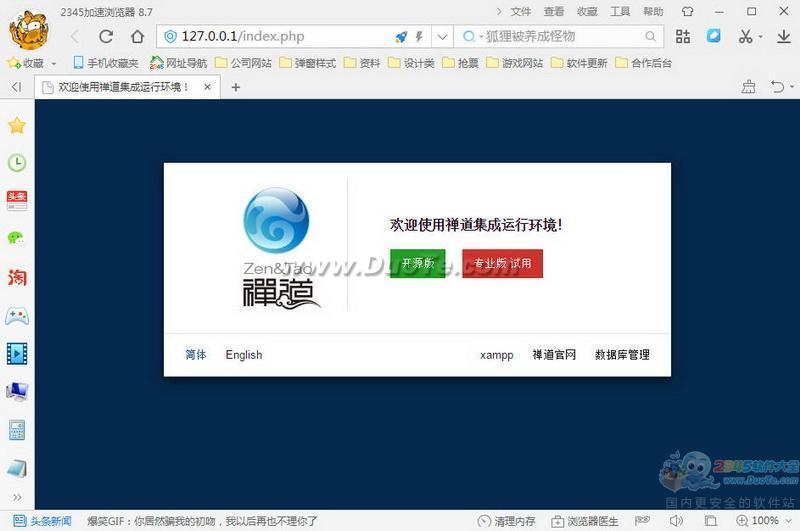Open Taobao 淘 sidebar icon

pyautogui.click(x=17, y=277)
